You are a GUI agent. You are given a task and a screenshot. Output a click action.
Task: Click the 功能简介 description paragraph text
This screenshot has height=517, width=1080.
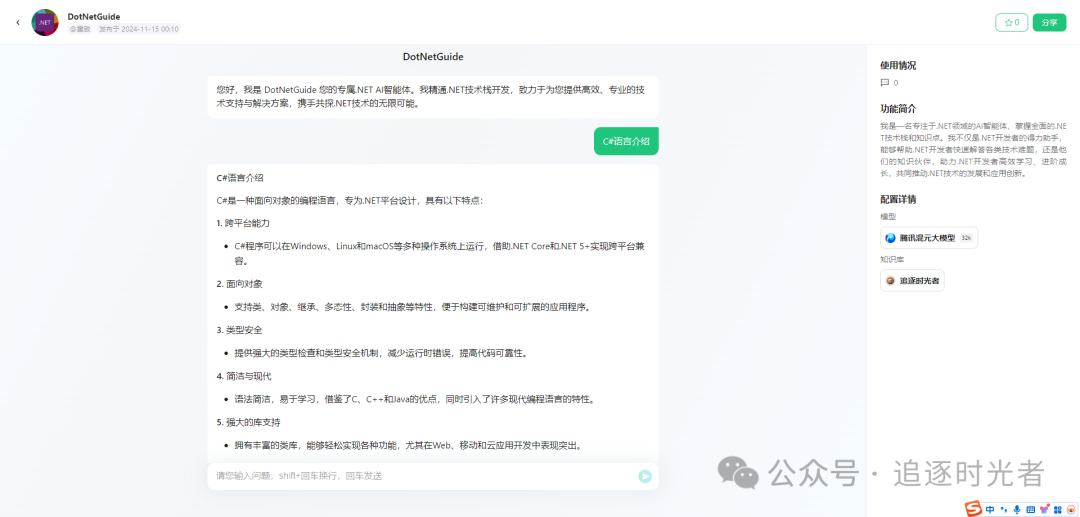tap(973, 150)
